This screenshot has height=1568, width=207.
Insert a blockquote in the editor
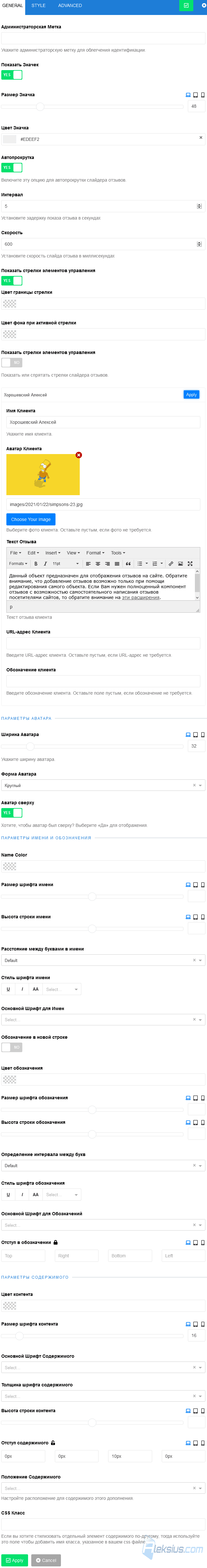(128, 564)
